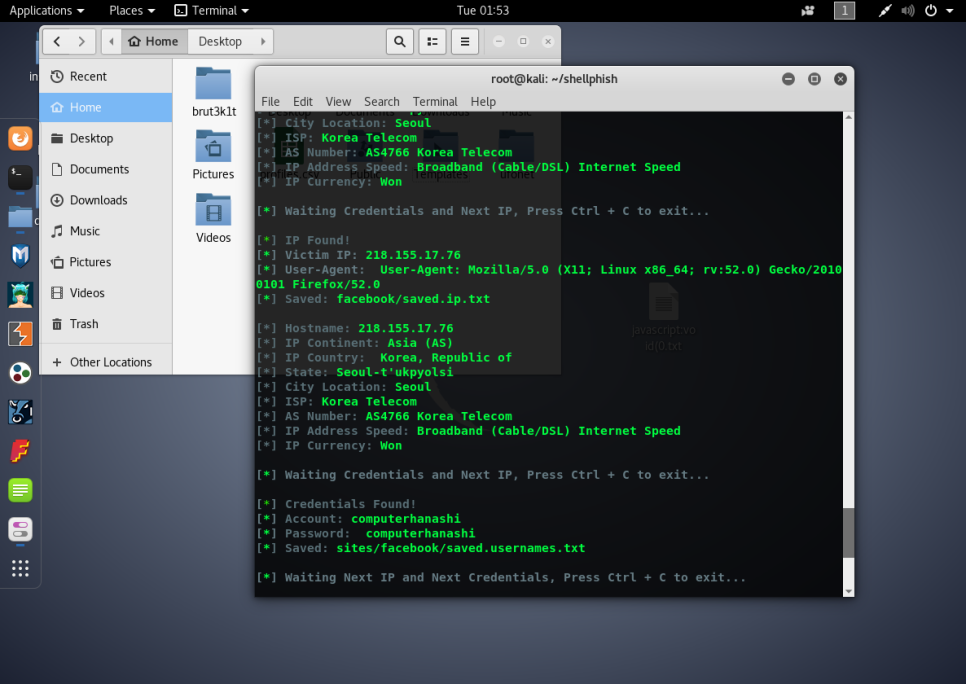Open the Places menu
Viewport: 966px width, 684px height.
click(132, 10)
